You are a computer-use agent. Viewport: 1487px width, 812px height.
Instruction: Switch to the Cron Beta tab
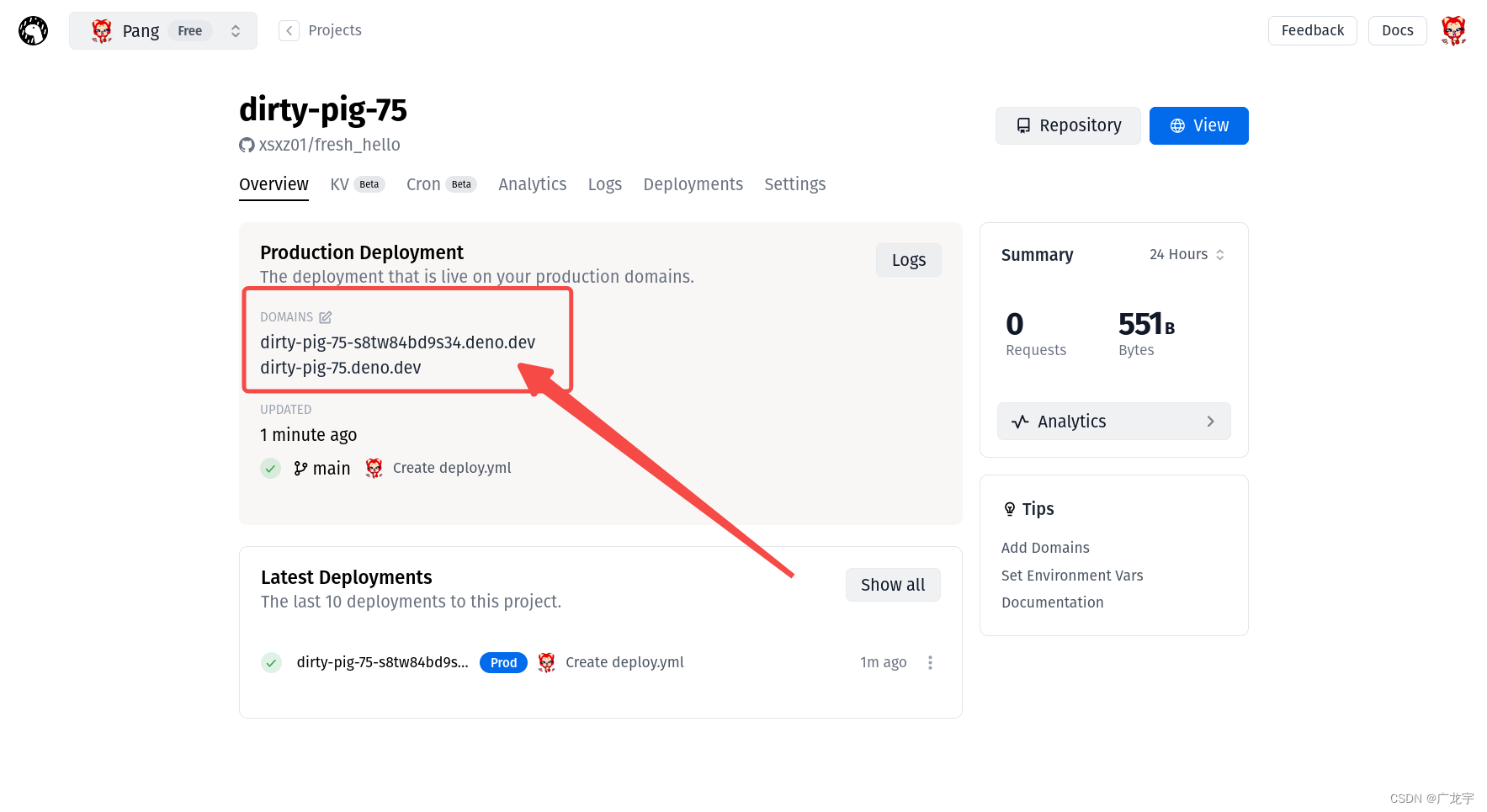(441, 184)
